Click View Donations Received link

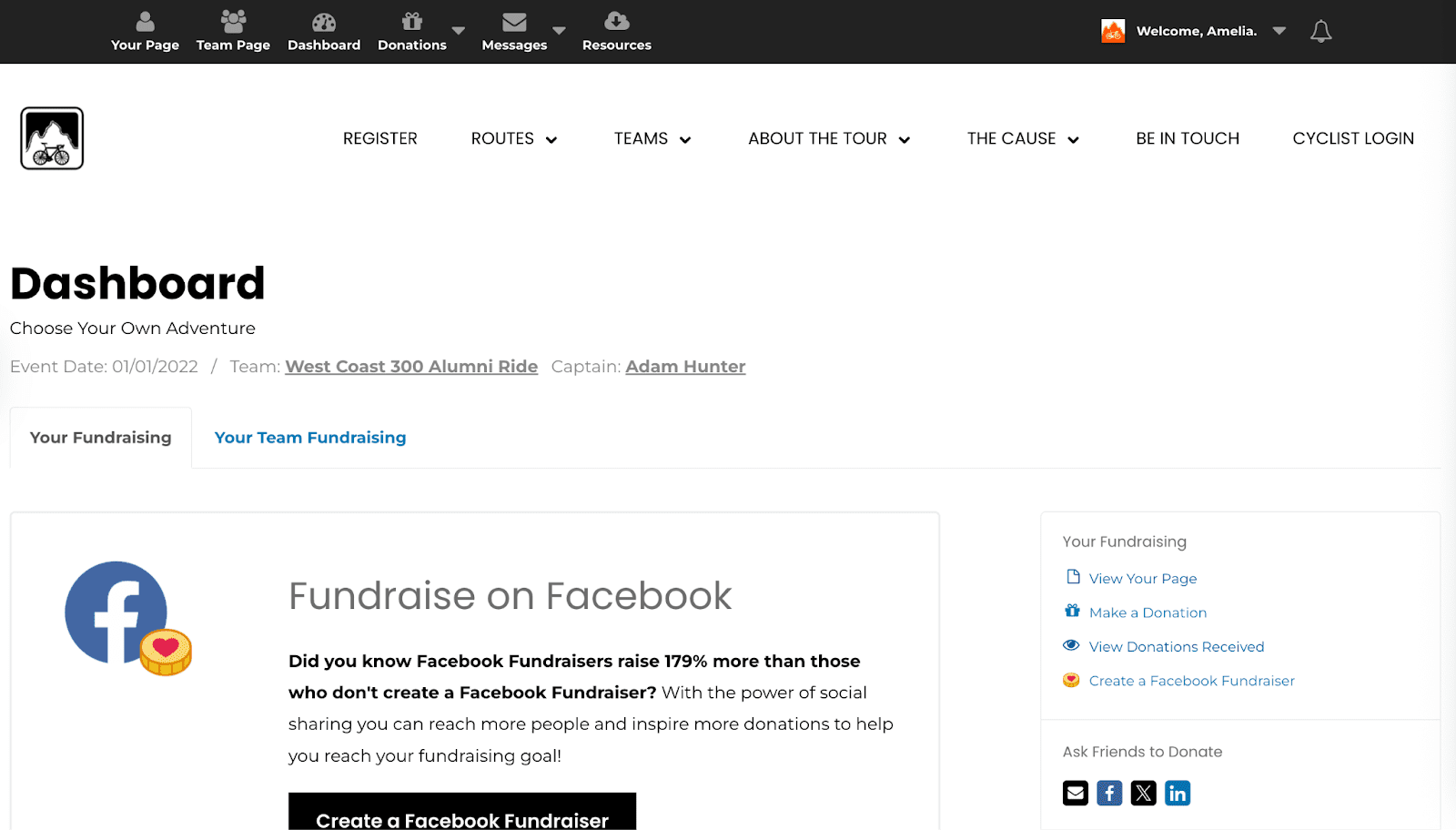tap(1176, 647)
